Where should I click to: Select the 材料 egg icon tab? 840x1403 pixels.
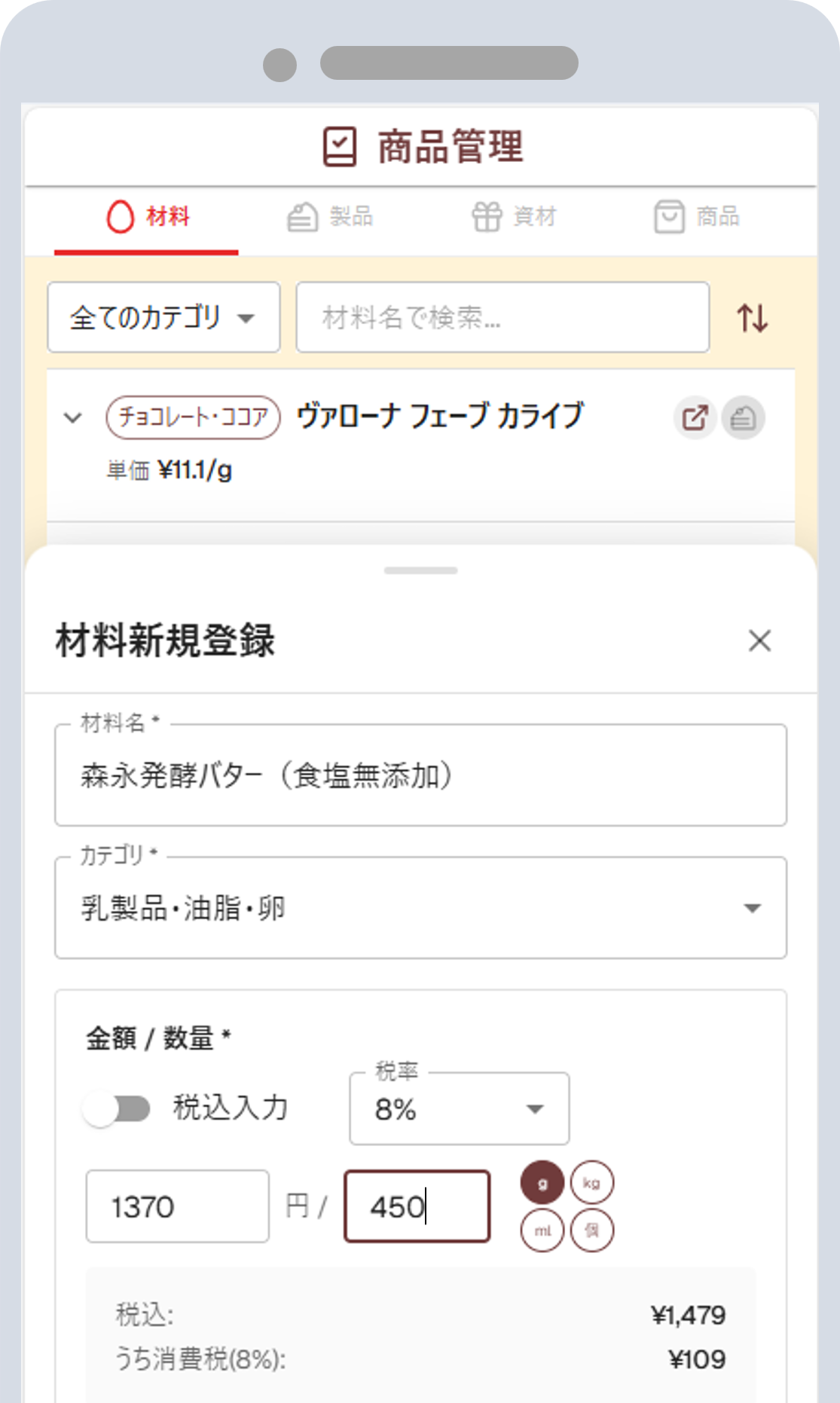121,217
